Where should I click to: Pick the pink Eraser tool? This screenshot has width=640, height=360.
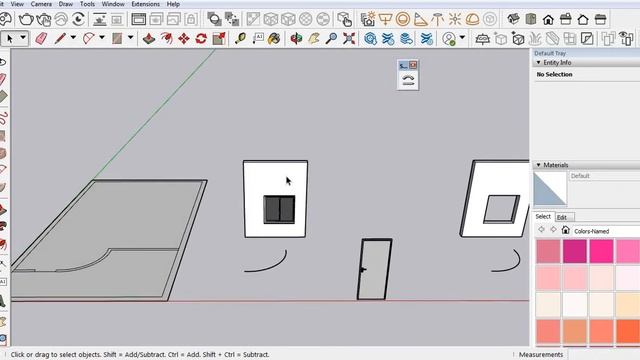42,39
